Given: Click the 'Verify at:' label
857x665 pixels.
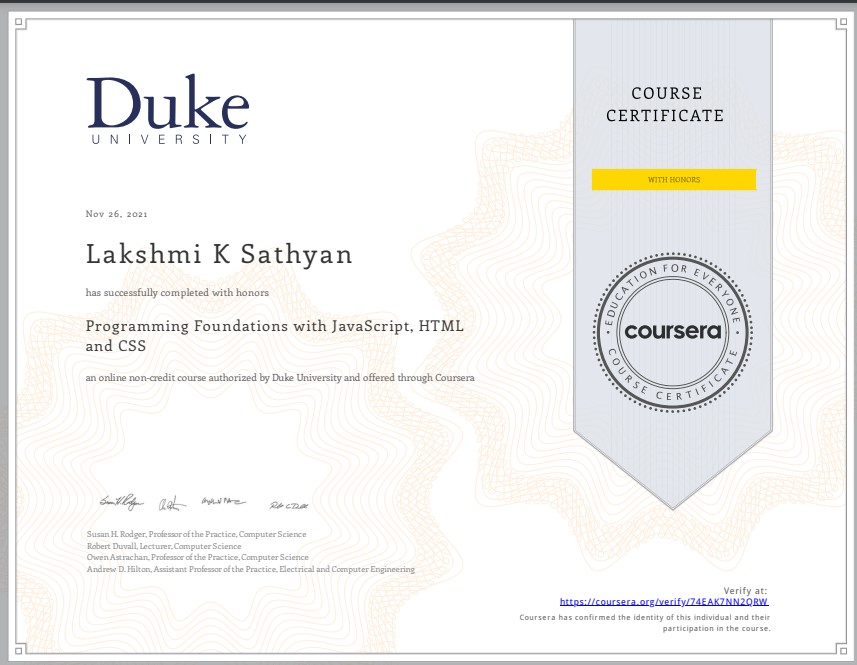Looking at the screenshot, I should (x=746, y=591).
